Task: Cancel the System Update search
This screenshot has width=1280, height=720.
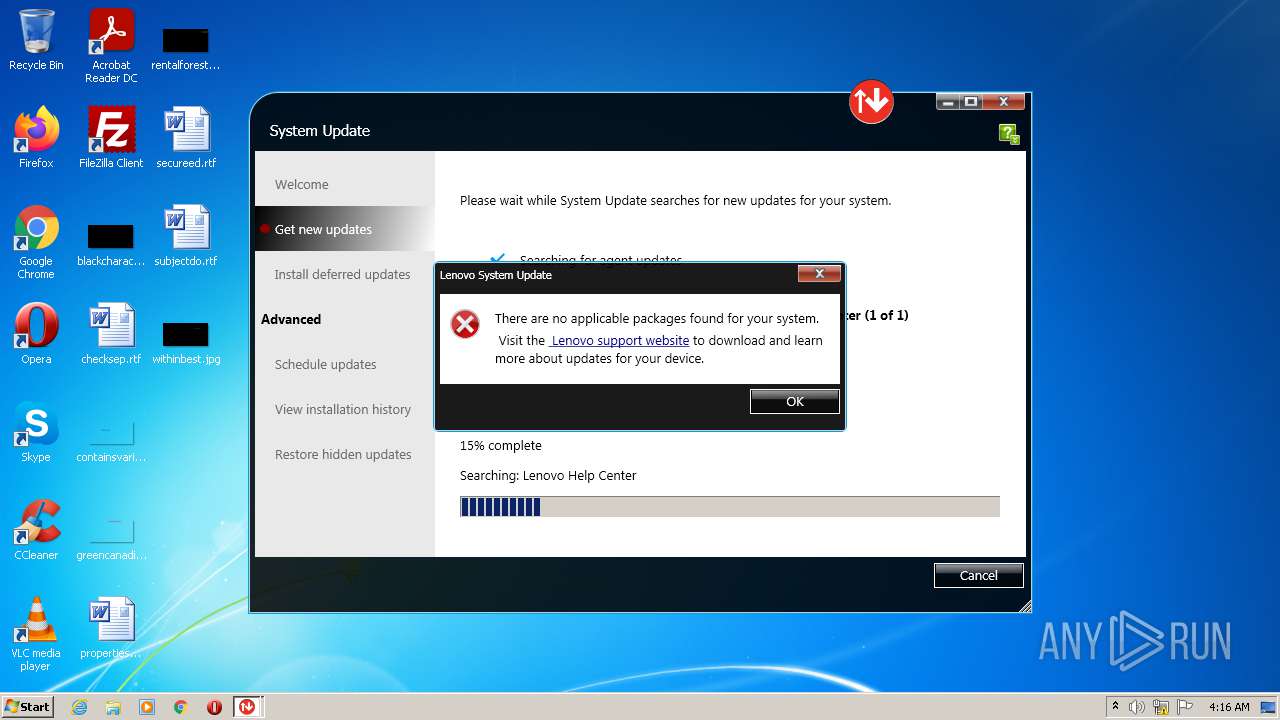Action: [978, 575]
